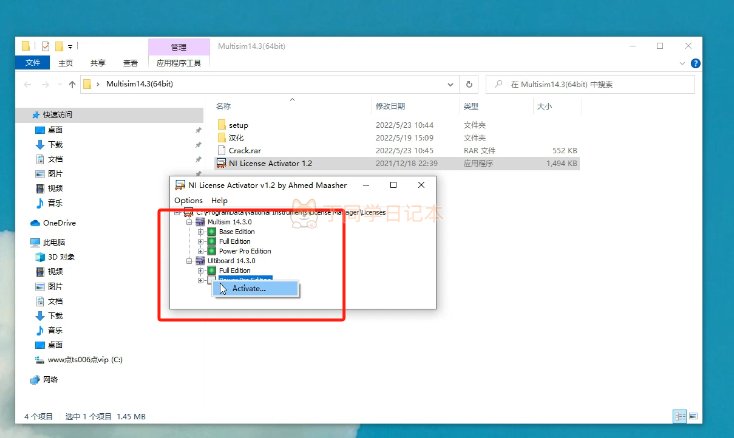Click the Multisim14.3(64bit) address path

coord(139,84)
